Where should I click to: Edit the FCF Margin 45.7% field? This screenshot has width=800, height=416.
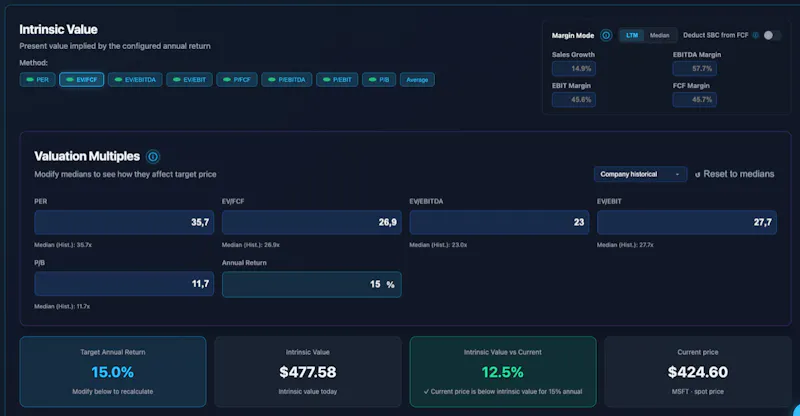(694, 100)
